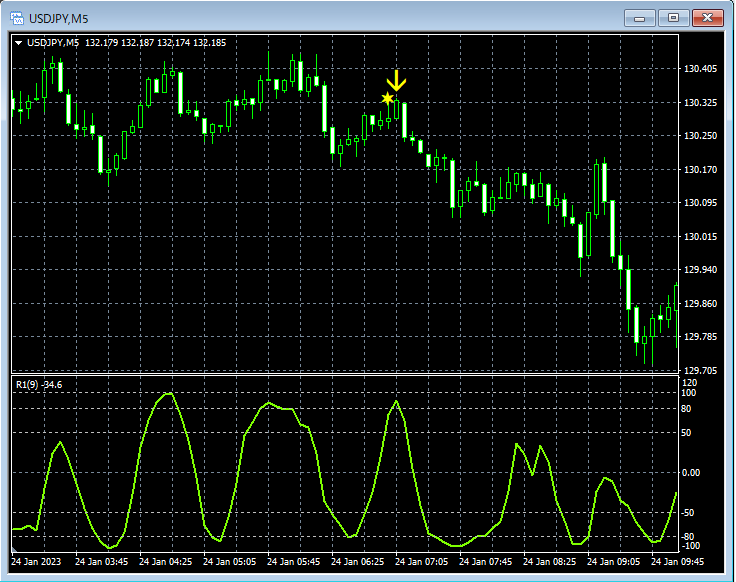Click the 24 Jan 05:05 time label
The width and height of the screenshot is (736, 582).
point(230,562)
